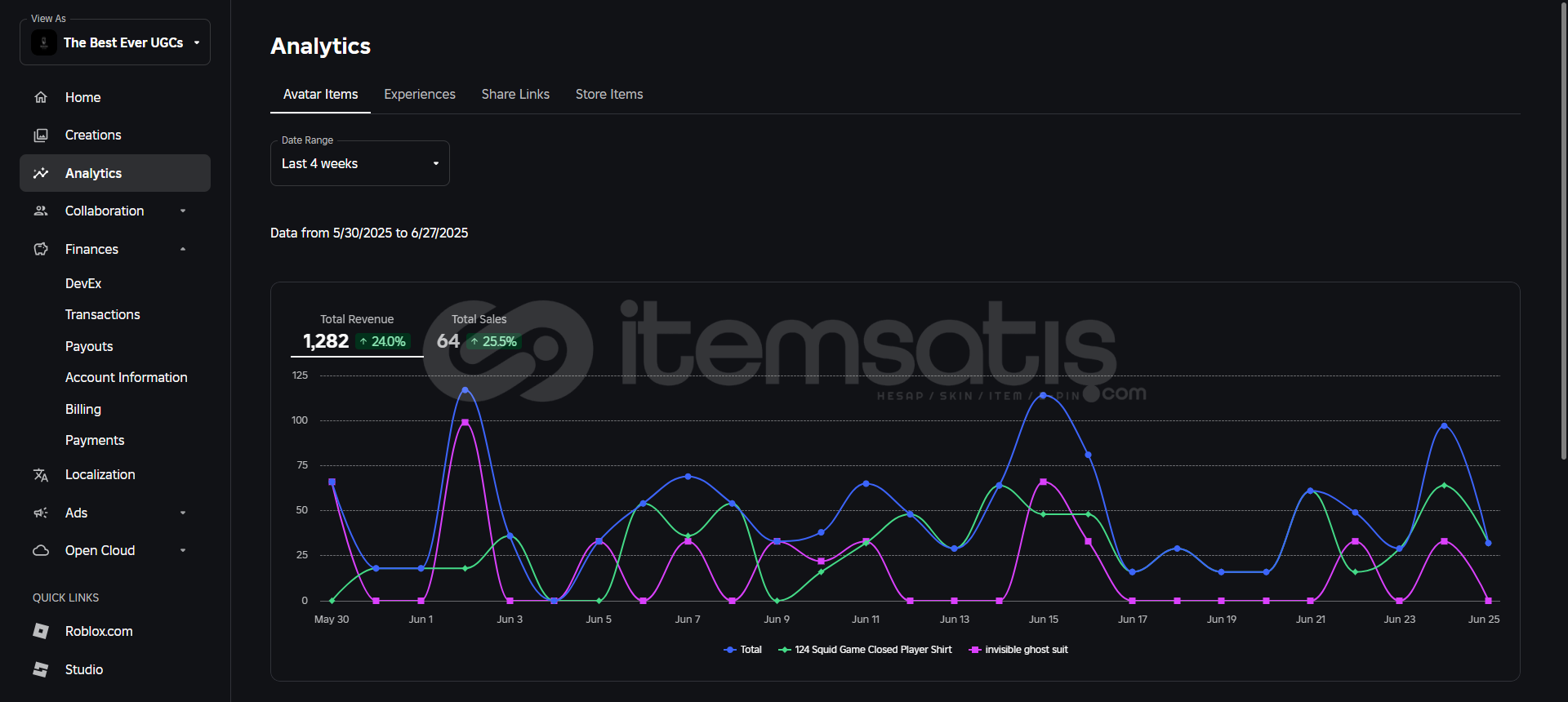Open Studio quick link
The image size is (1568, 702).
(115, 669)
